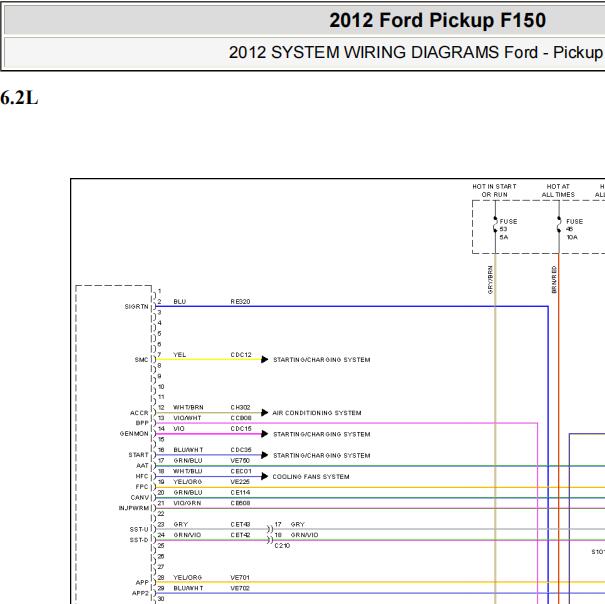Click "YEL/ORG" wire color on pin 19
This screenshot has height=604, width=605.
pos(188,482)
